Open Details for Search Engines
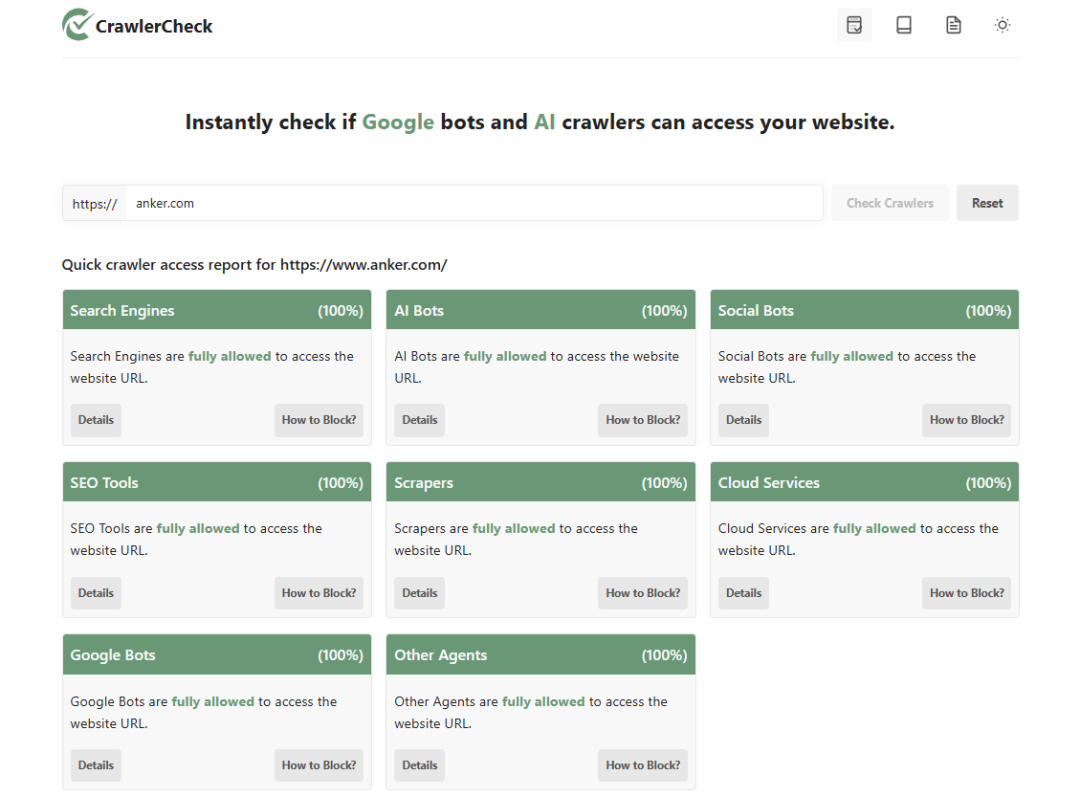 [96, 420]
